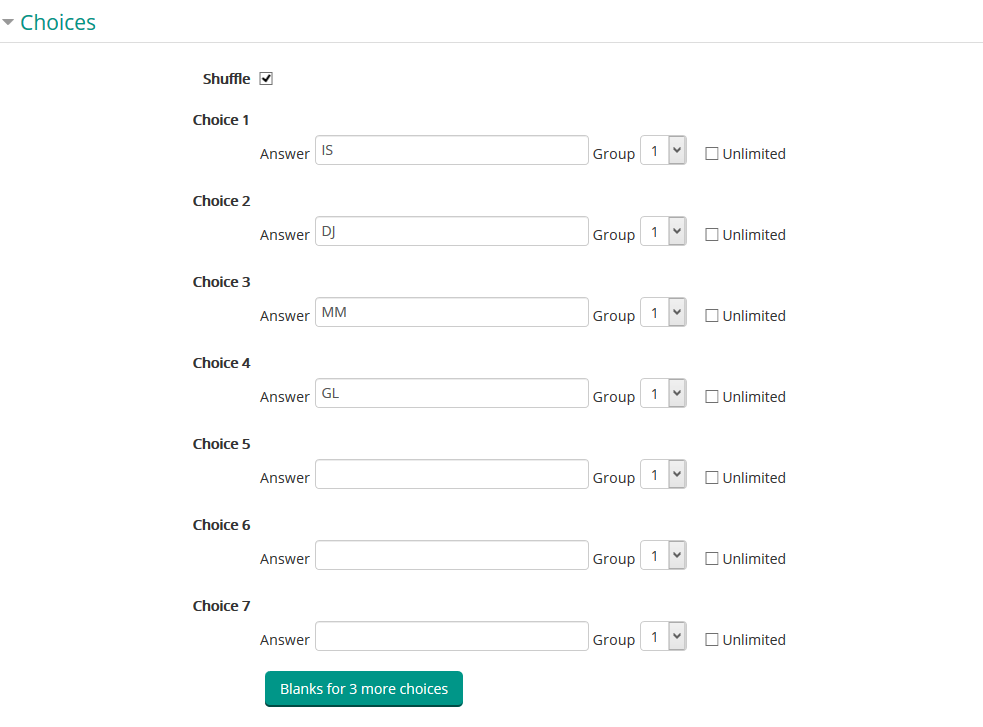
Task: Click the empty Answer field for Choice 5
Action: [x=451, y=473]
